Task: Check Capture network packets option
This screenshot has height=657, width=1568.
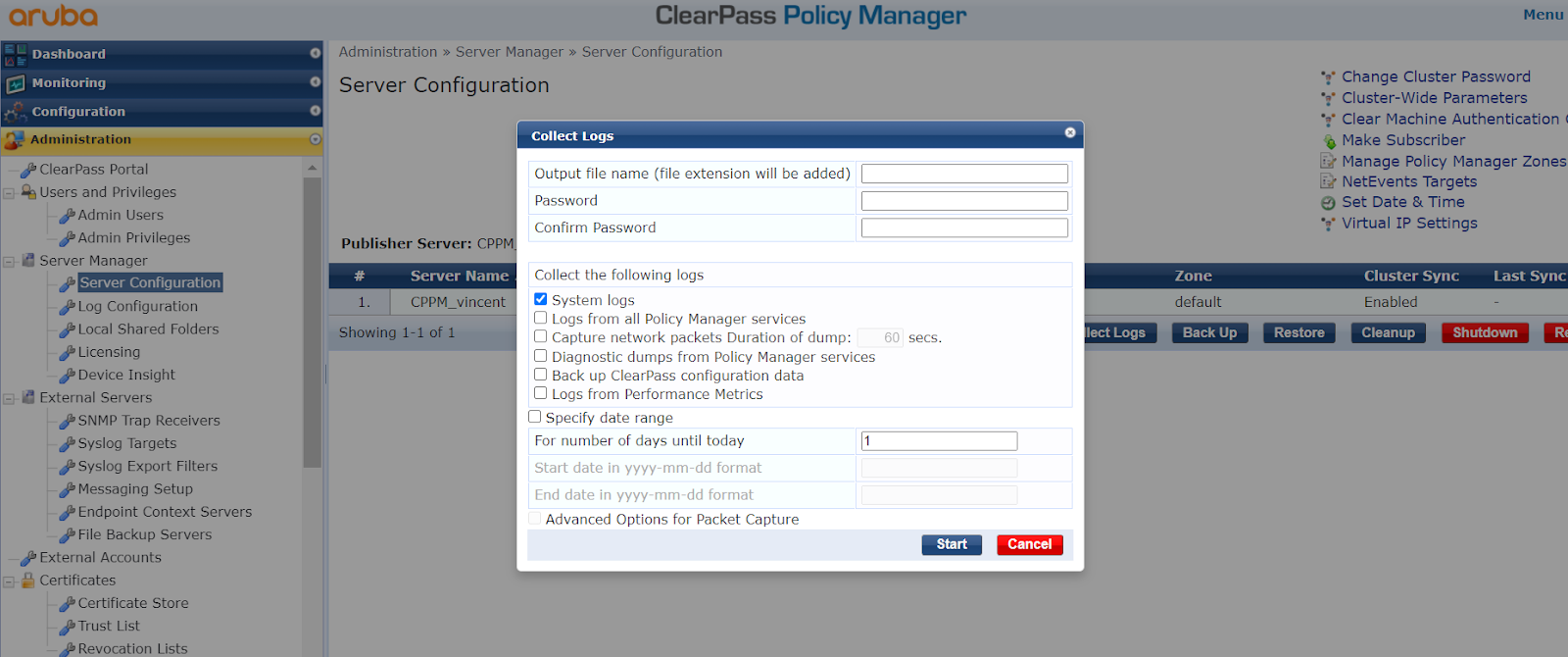Action: (x=540, y=336)
